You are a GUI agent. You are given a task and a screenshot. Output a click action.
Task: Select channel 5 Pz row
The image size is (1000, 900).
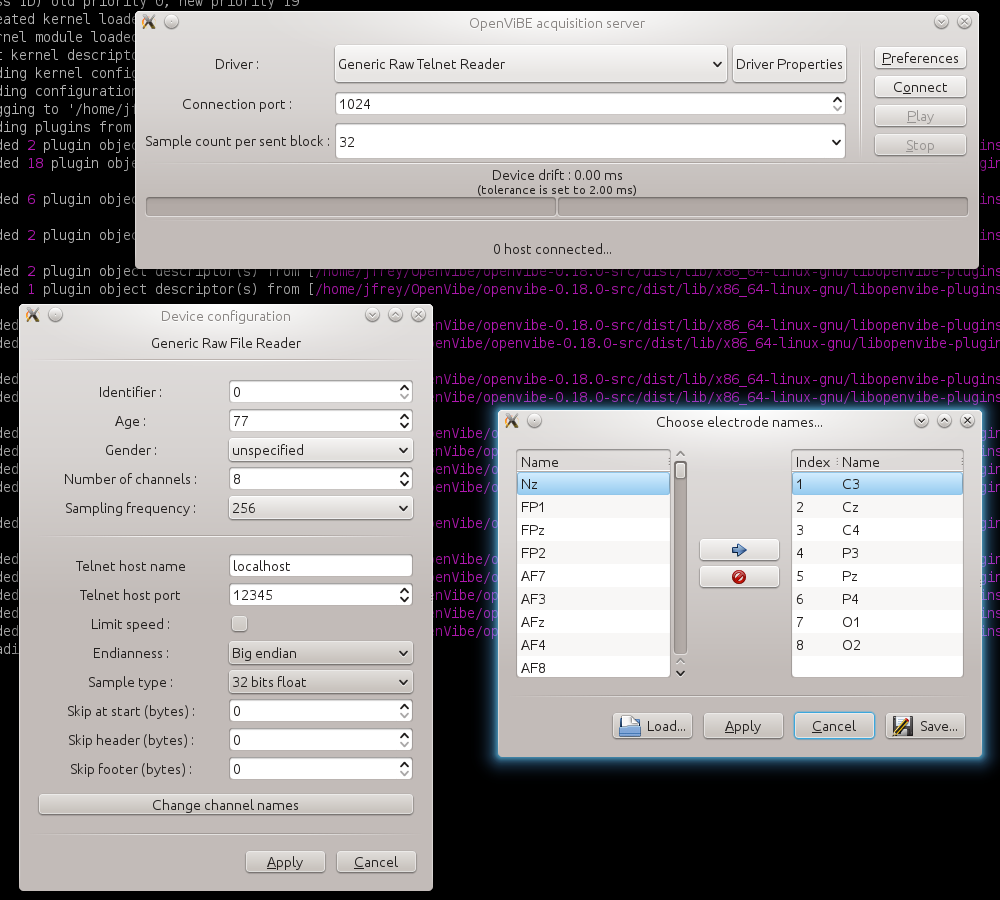tap(877, 576)
